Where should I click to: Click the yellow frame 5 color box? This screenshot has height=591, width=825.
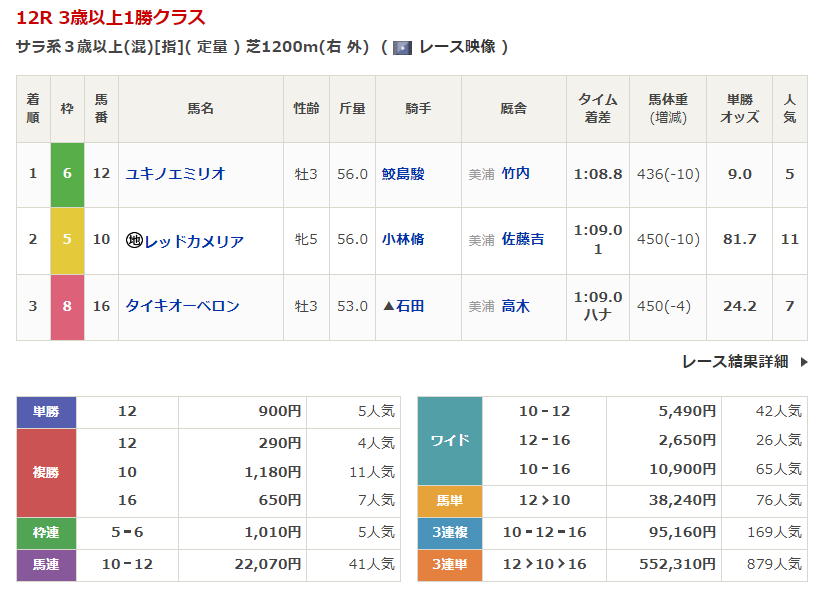(x=67, y=240)
